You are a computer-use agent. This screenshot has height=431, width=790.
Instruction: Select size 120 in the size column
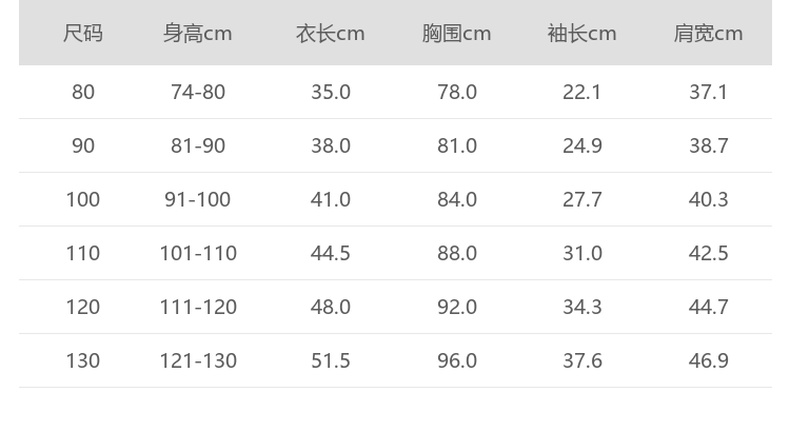coord(83,307)
